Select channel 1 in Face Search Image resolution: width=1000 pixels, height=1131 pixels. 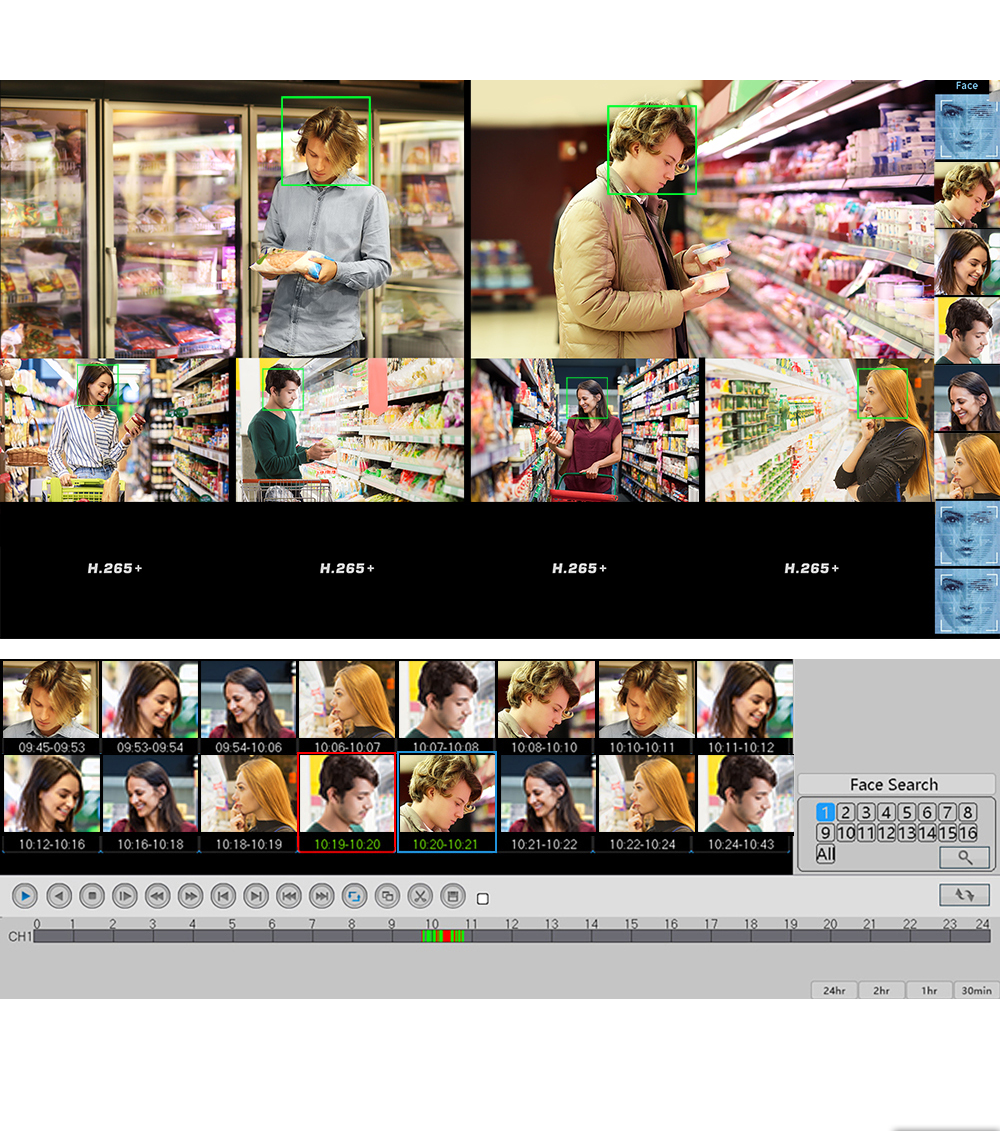click(x=825, y=812)
